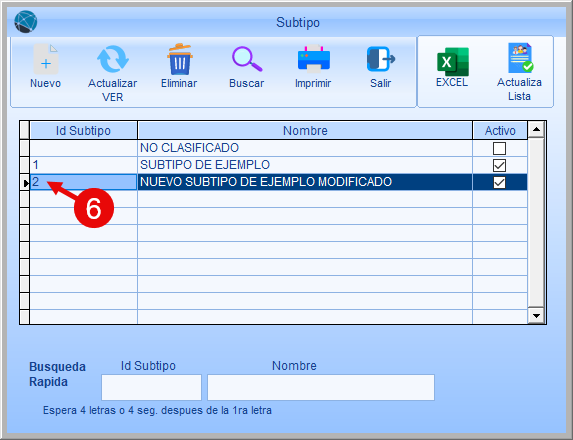573x440 pixels.
Task: Focus the Id Subtipo quick search field
Action: point(151,387)
